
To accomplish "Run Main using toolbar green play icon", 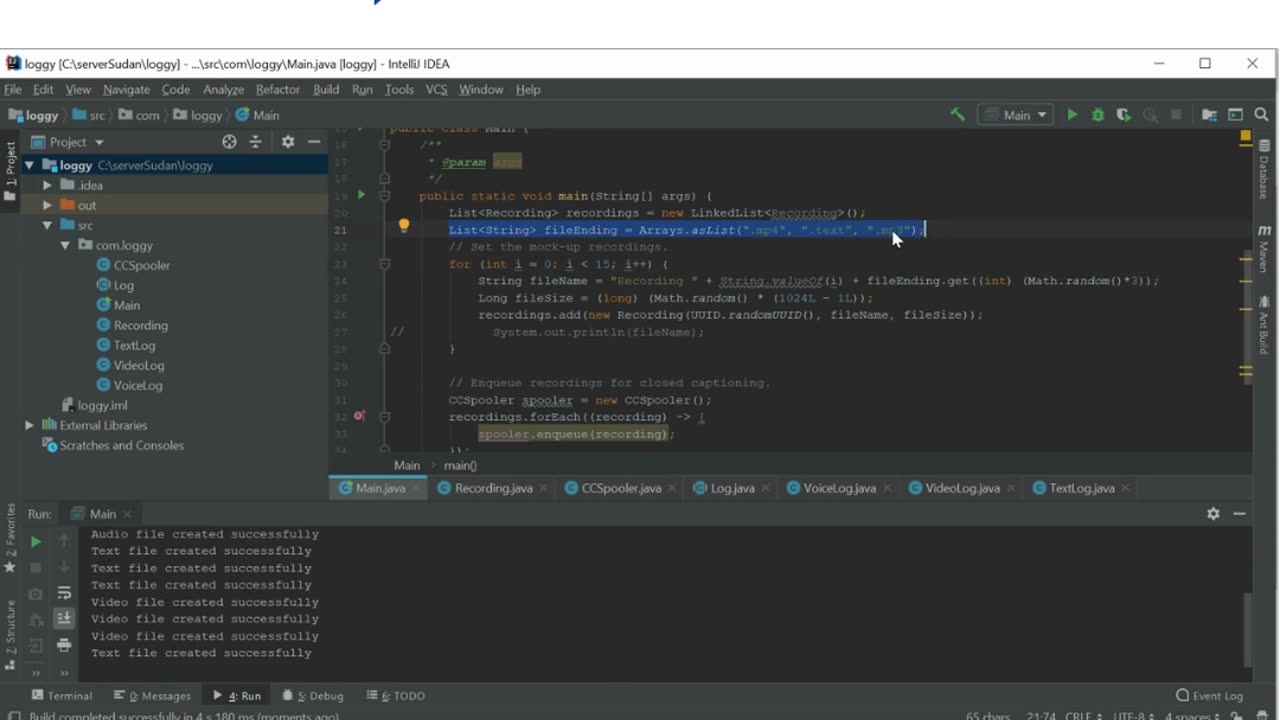I will [x=1072, y=115].
